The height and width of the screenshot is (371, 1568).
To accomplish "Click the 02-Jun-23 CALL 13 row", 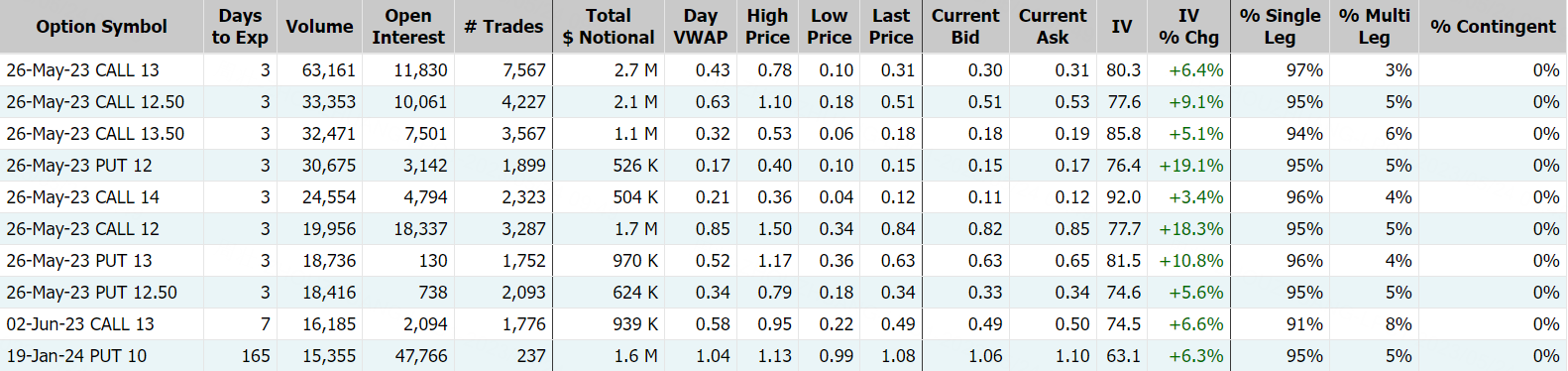I will (783, 324).
